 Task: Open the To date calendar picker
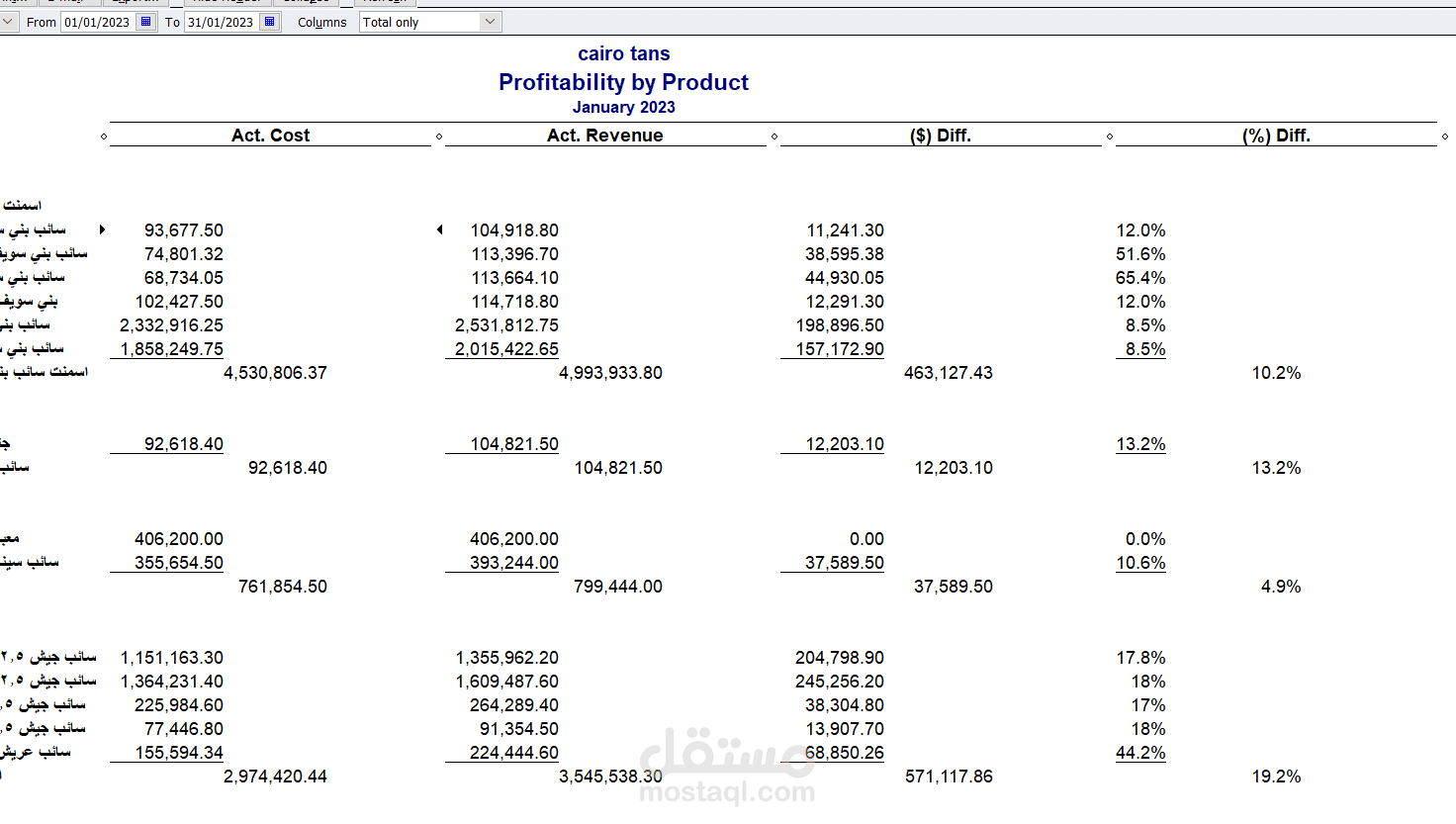pyautogui.click(x=270, y=22)
